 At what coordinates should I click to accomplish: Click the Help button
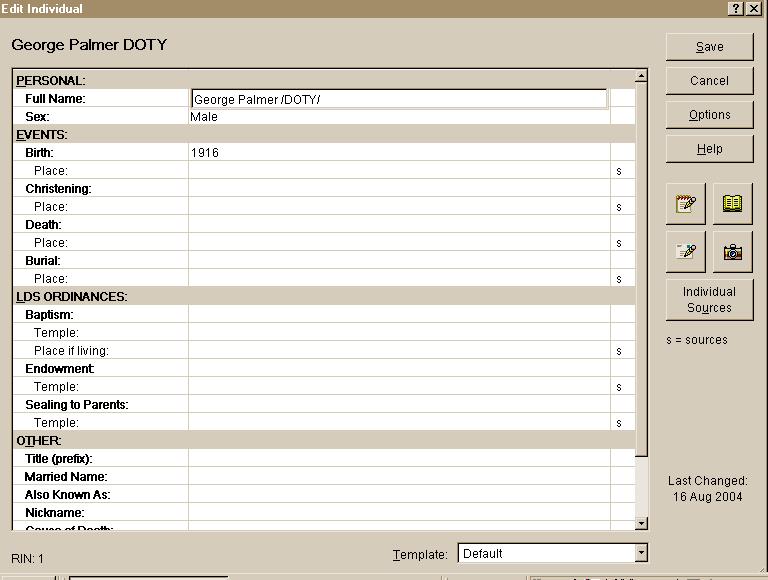[709, 148]
